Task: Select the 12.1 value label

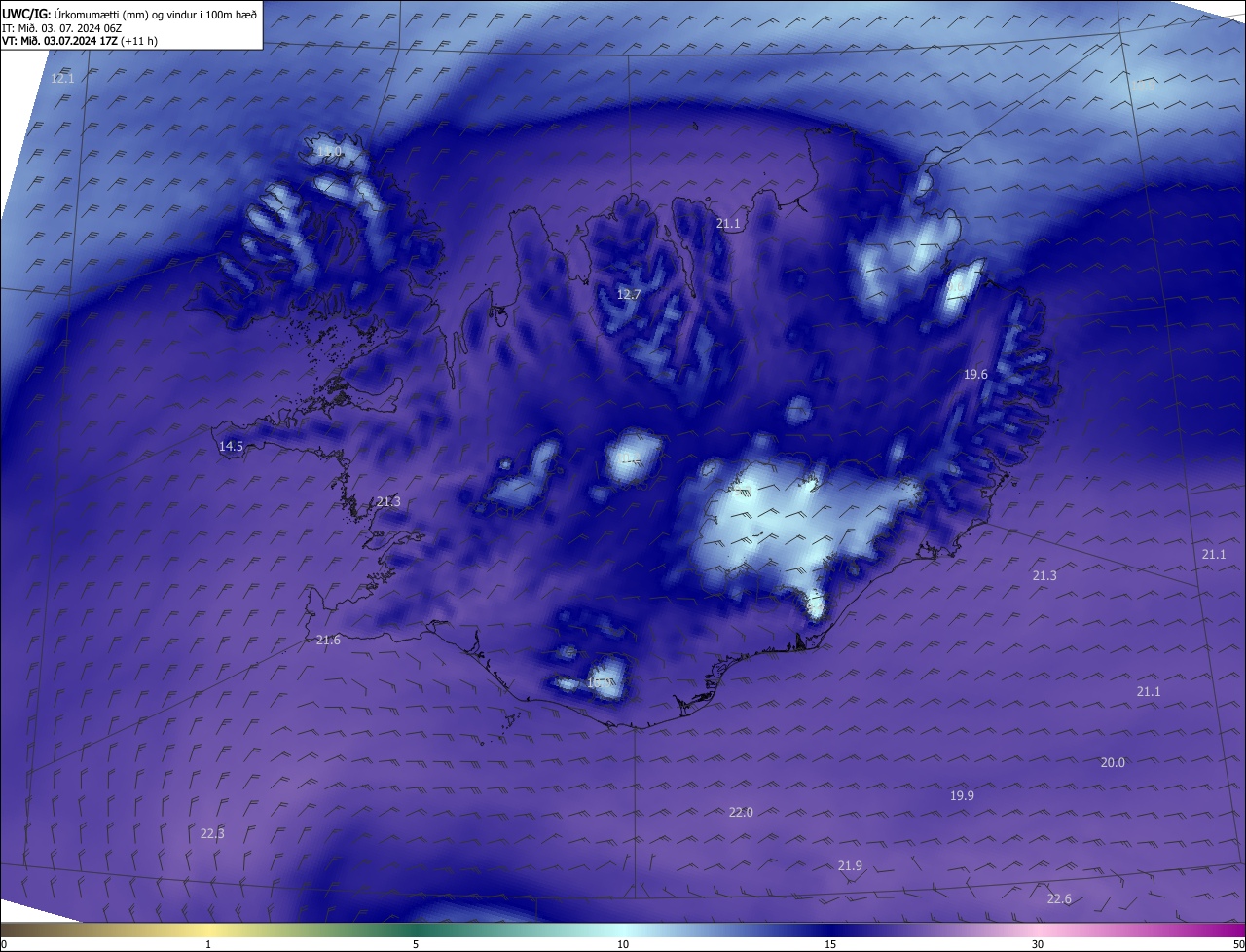Action: (x=62, y=78)
